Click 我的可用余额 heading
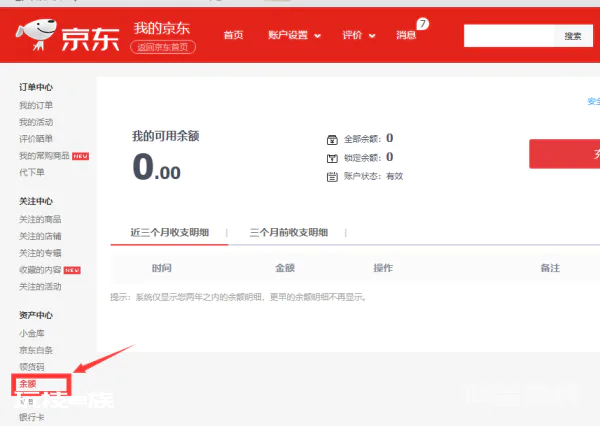Viewport: 600px width, 426px height. tap(166, 136)
